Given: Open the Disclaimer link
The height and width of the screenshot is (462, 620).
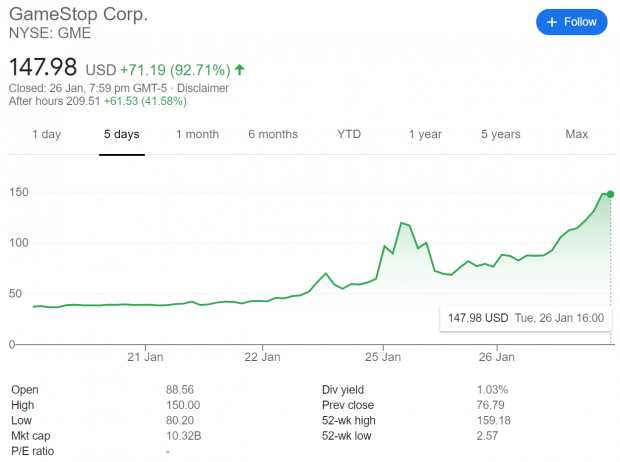Looking at the screenshot, I should click(203, 88).
